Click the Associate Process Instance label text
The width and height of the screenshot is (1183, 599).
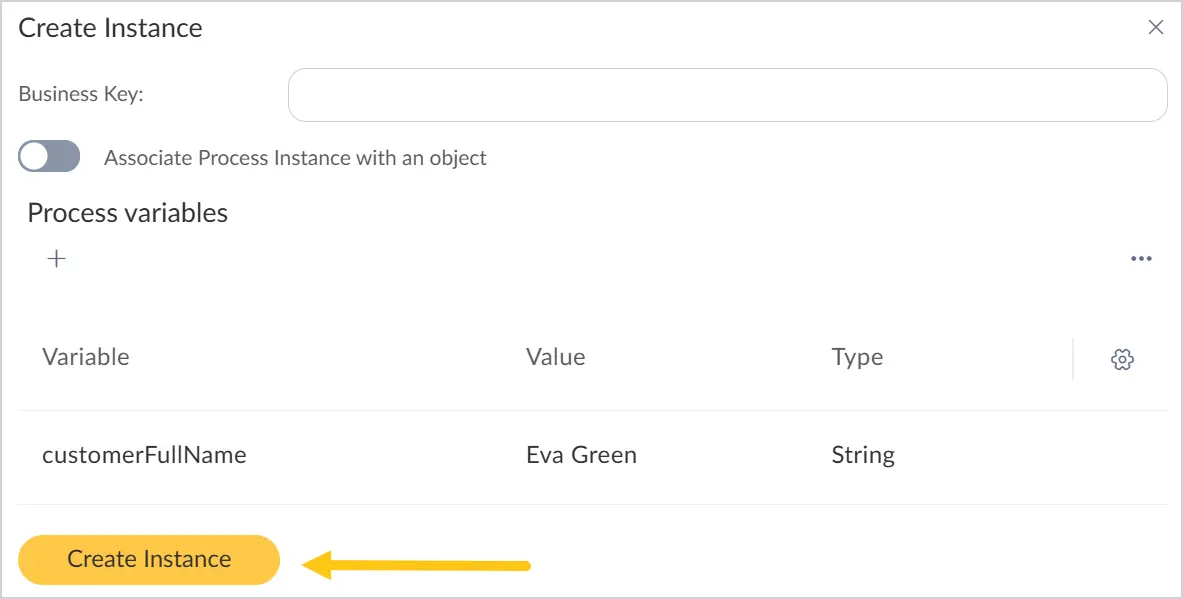coord(295,158)
